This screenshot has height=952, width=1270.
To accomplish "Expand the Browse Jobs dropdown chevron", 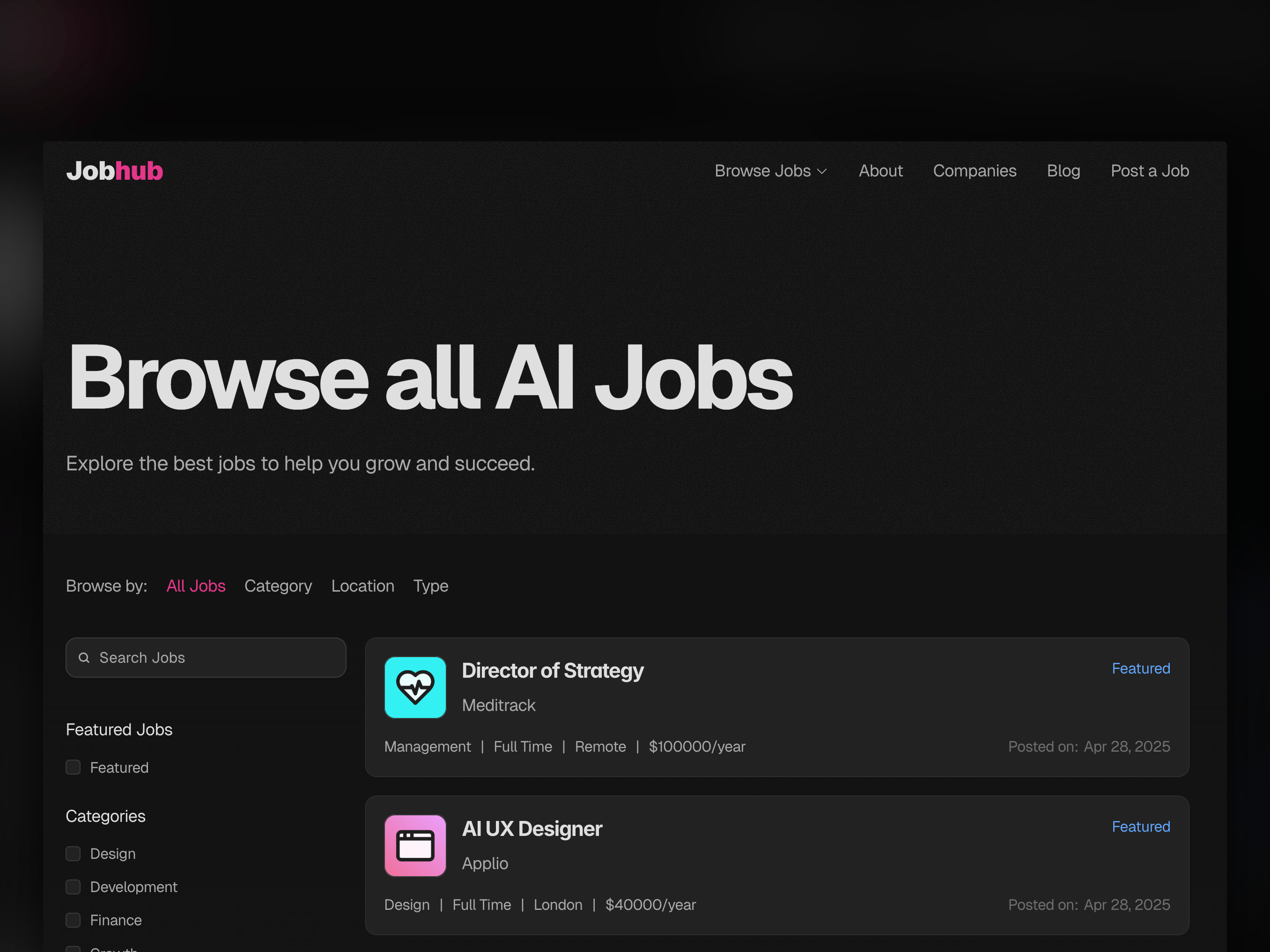I will 822,172.
